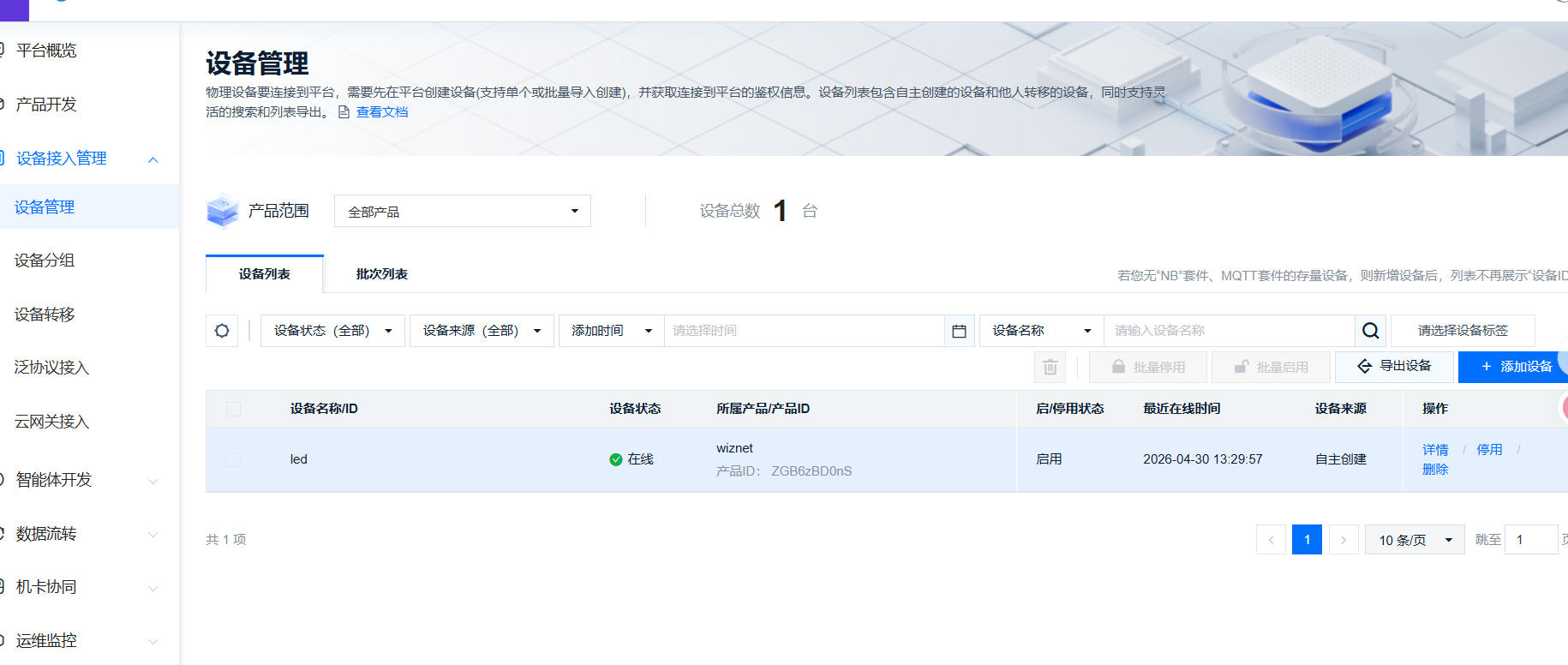This screenshot has height=665, width=1568.
Task: Open the 全部产品 product range dropdown
Action: (x=463, y=211)
